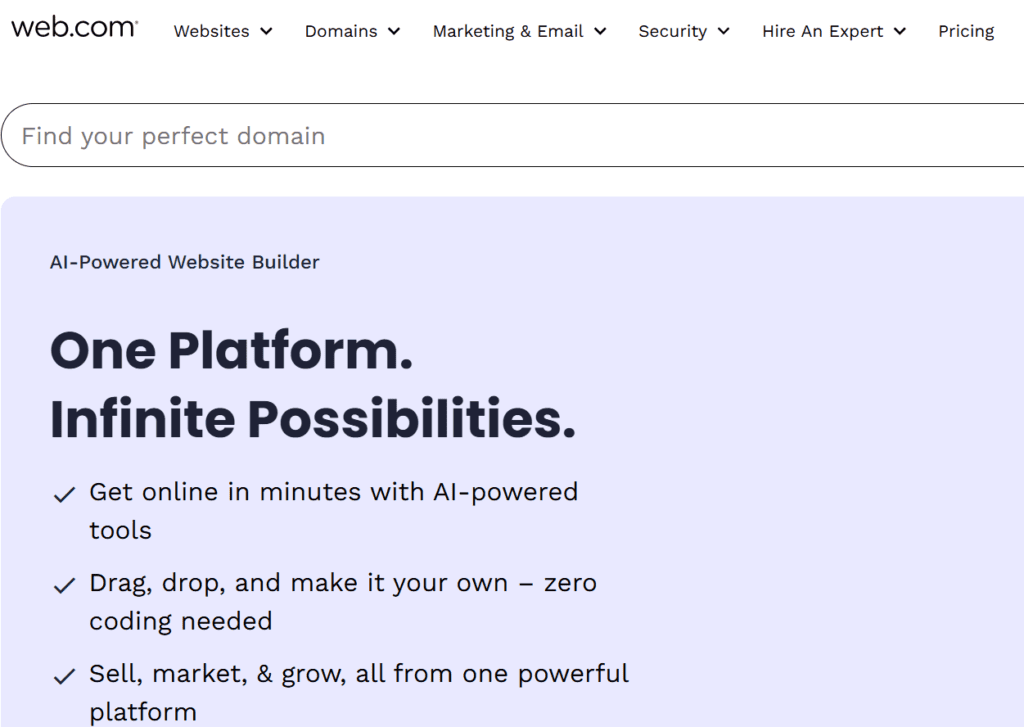Expand the chevron beside Hire An Expert
1024x727 pixels.
point(900,31)
